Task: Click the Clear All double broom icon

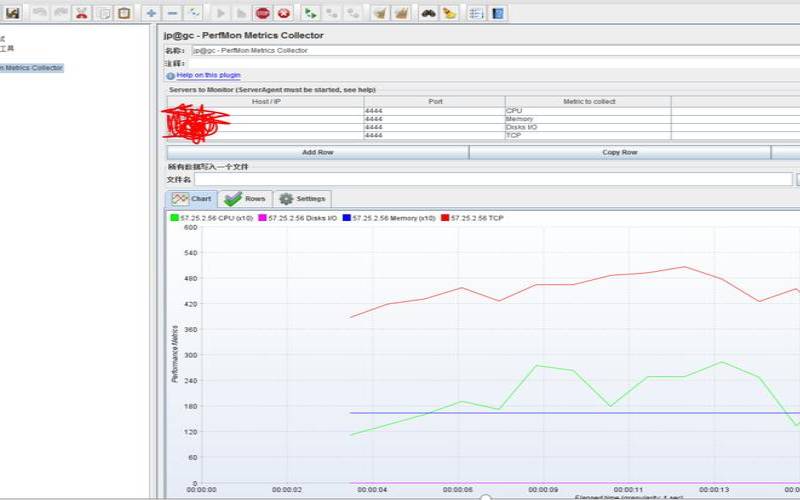Action: pyautogui.click(x=401, y=13)
